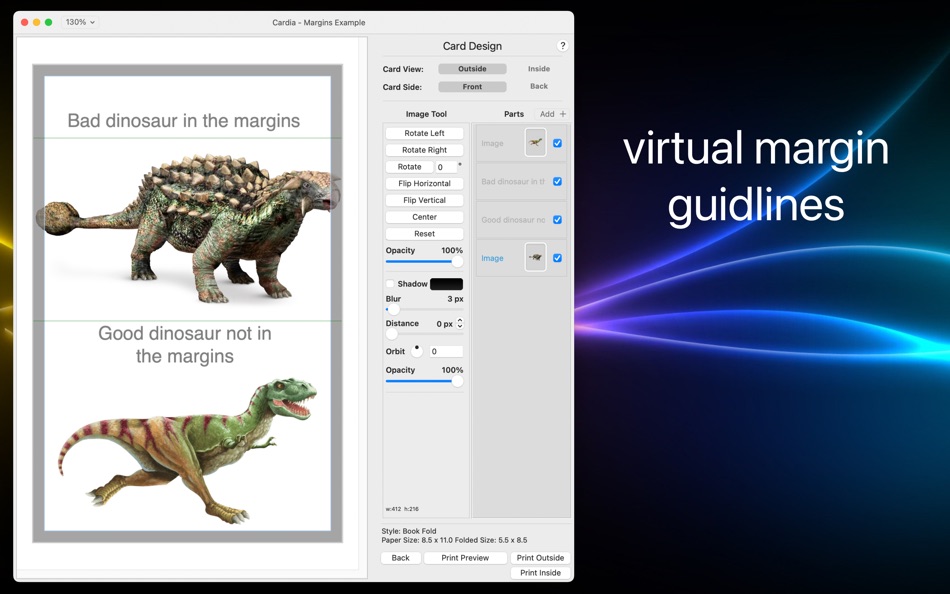Click Rotate Right button
The width and height of the screenshot is (950, 594).
425,150
